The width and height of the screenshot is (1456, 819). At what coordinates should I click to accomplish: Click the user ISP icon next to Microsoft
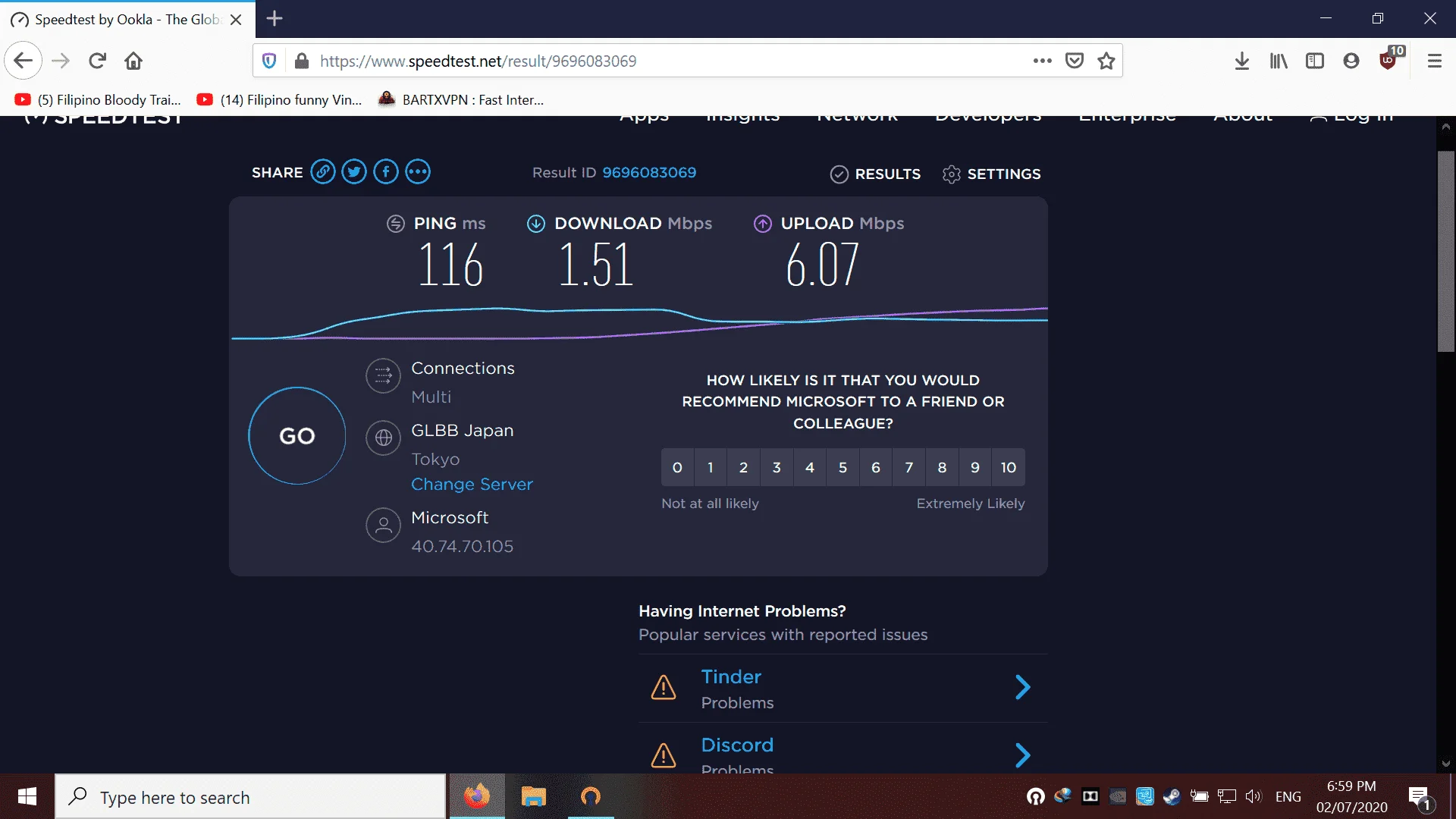383,525
